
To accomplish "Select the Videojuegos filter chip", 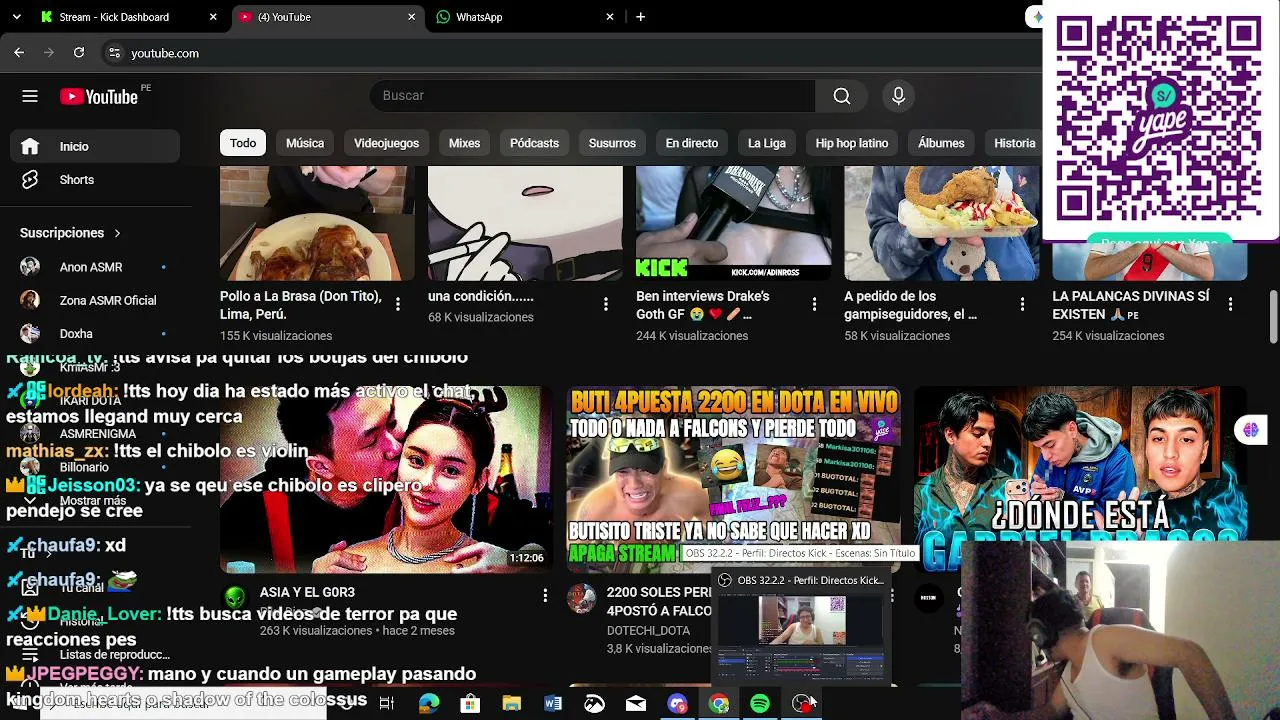I will point(386,143).
